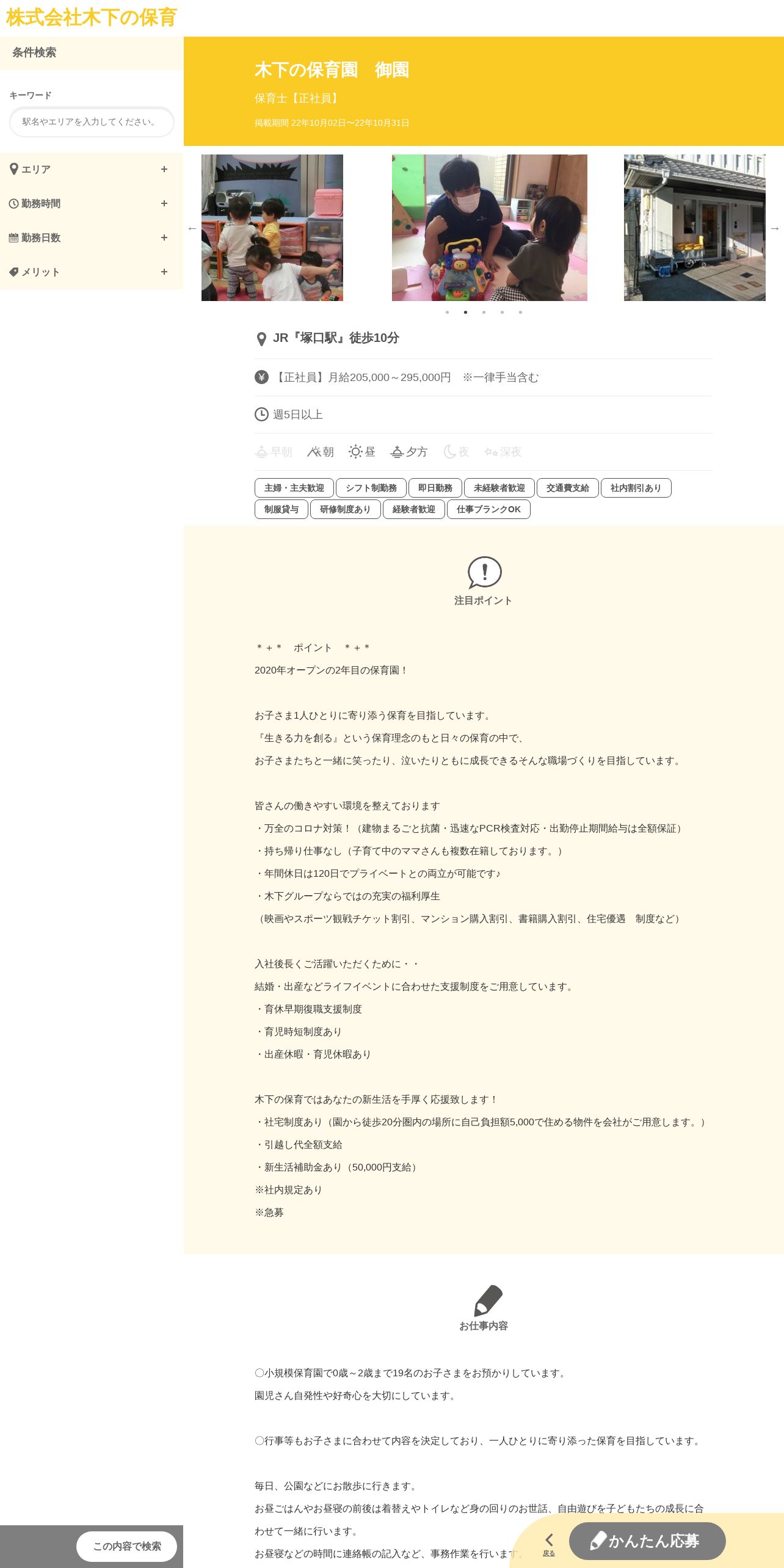Image resolution: width=784 pixels, height=1568 pixels.
Task: Select the first carousel pagination dot
Action: click(448, 312)
